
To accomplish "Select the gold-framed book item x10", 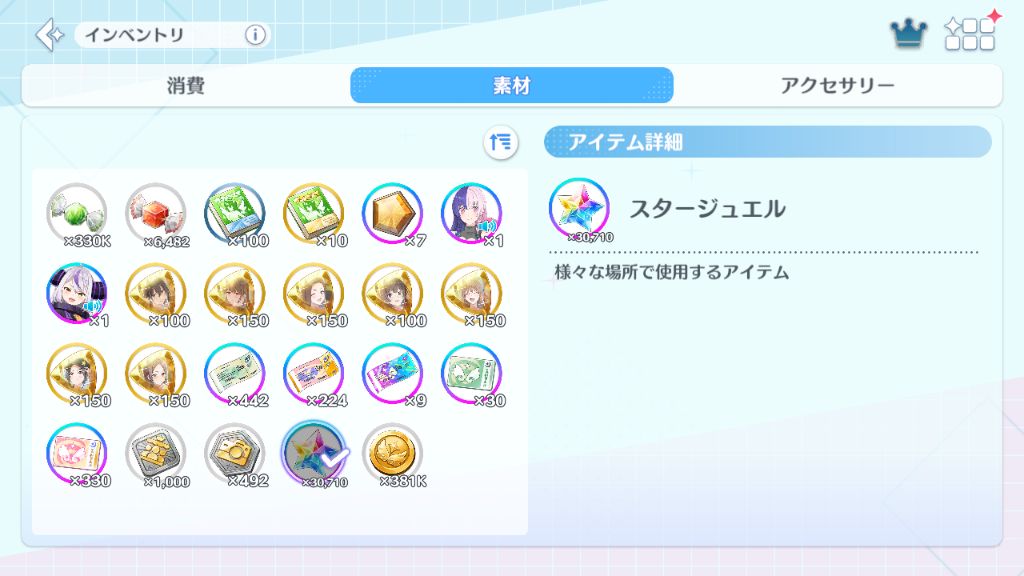I will pos(315,215).
